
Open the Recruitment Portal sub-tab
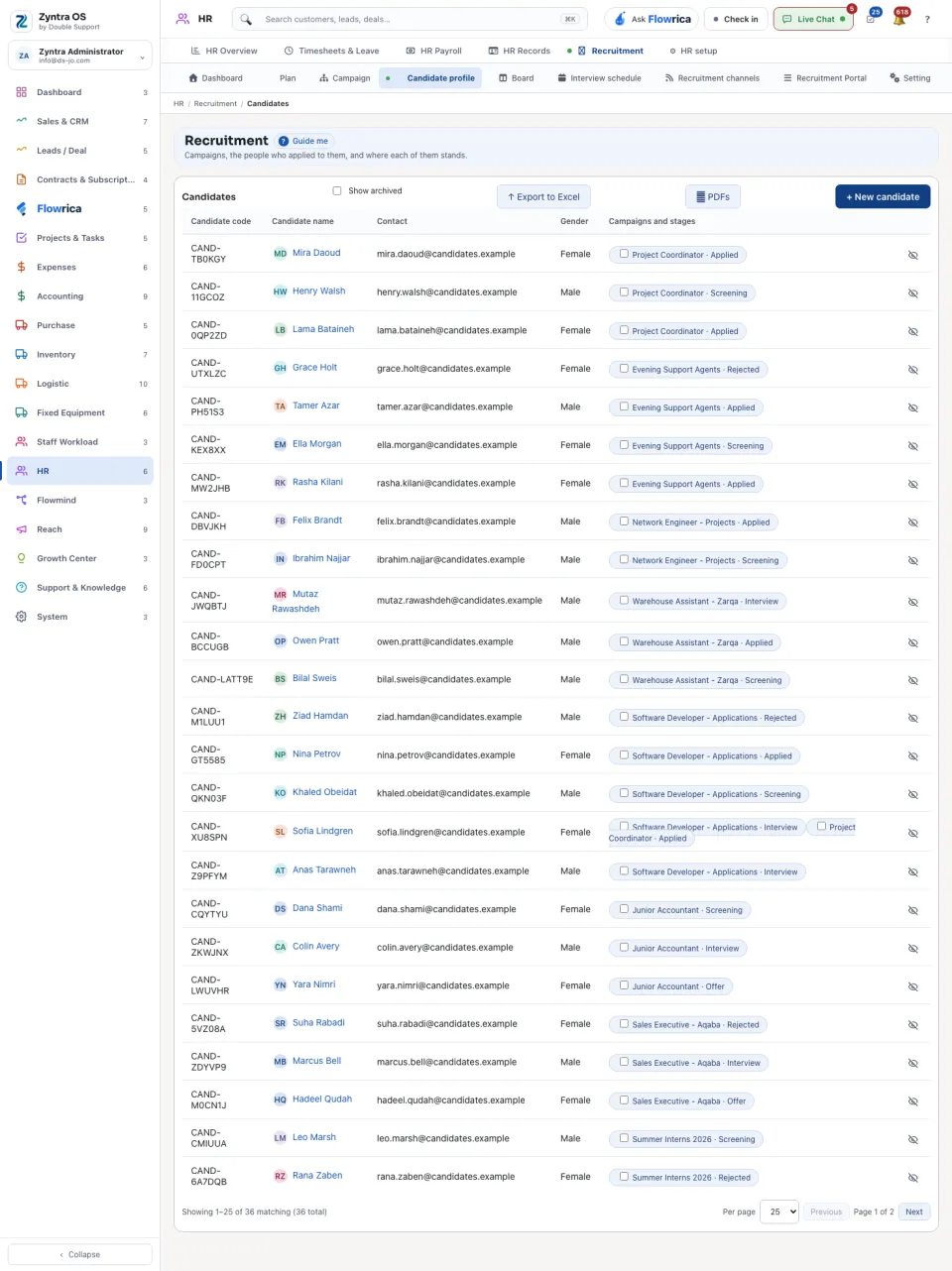[x=825, y=78]
